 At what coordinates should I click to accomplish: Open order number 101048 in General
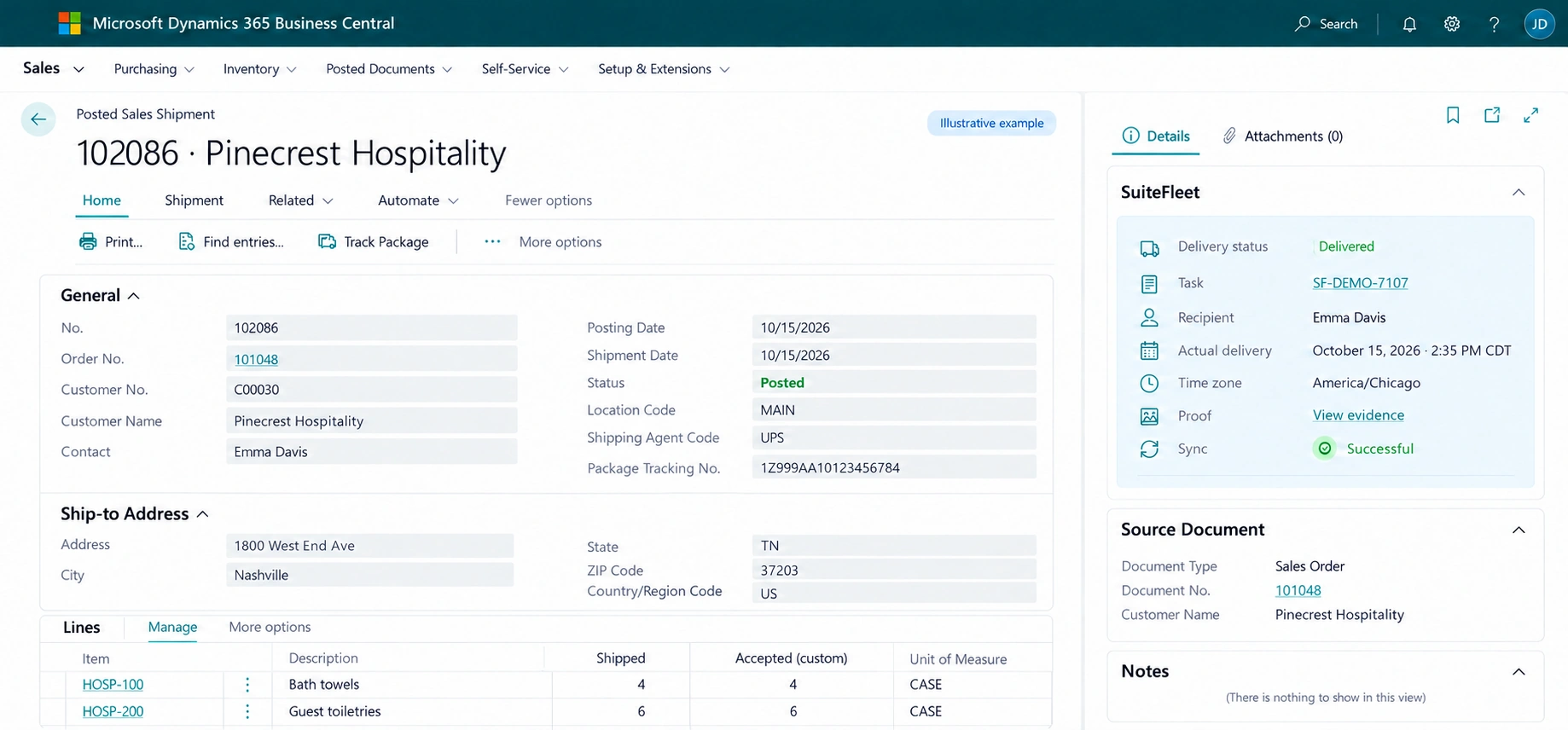click(256, 360)
